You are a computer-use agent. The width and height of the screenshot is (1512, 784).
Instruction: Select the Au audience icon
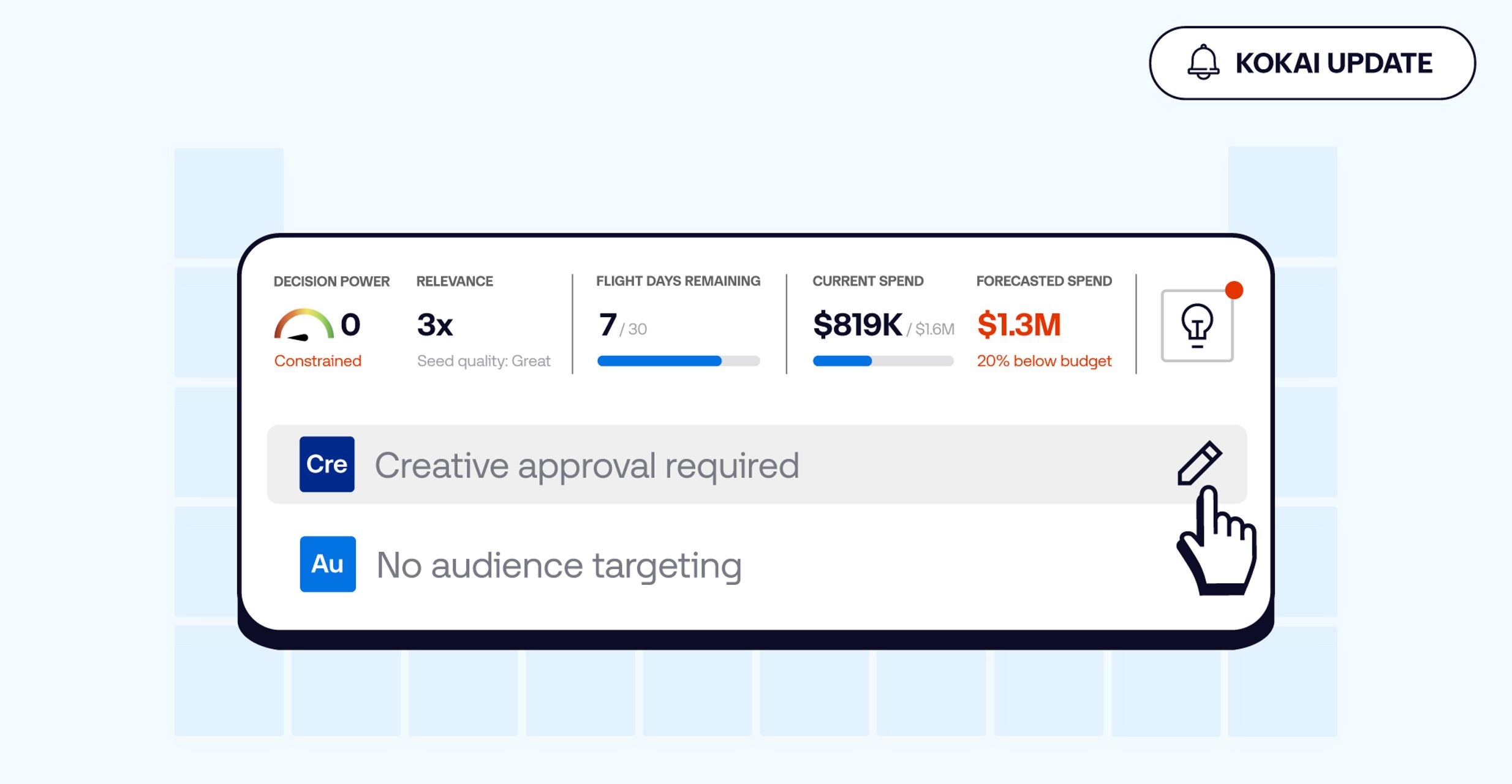327,565
